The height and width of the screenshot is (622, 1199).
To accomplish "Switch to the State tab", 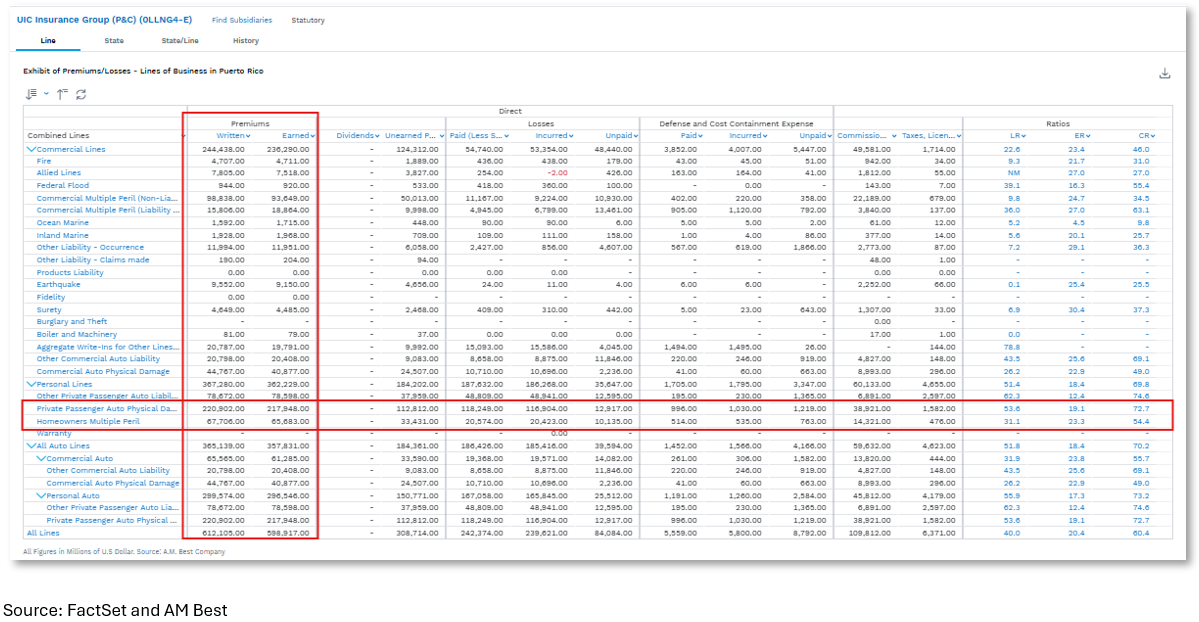I will click(x=114, y=41).
